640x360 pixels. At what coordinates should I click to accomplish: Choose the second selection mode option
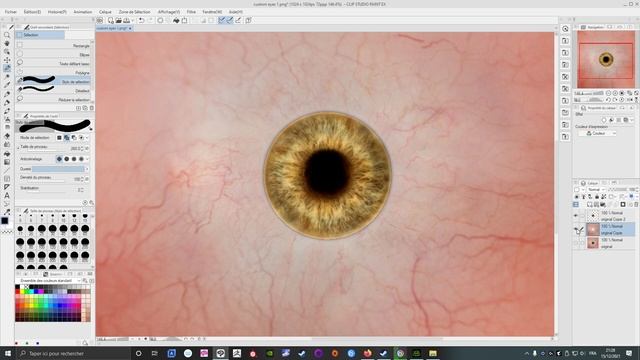coord(67,138)
